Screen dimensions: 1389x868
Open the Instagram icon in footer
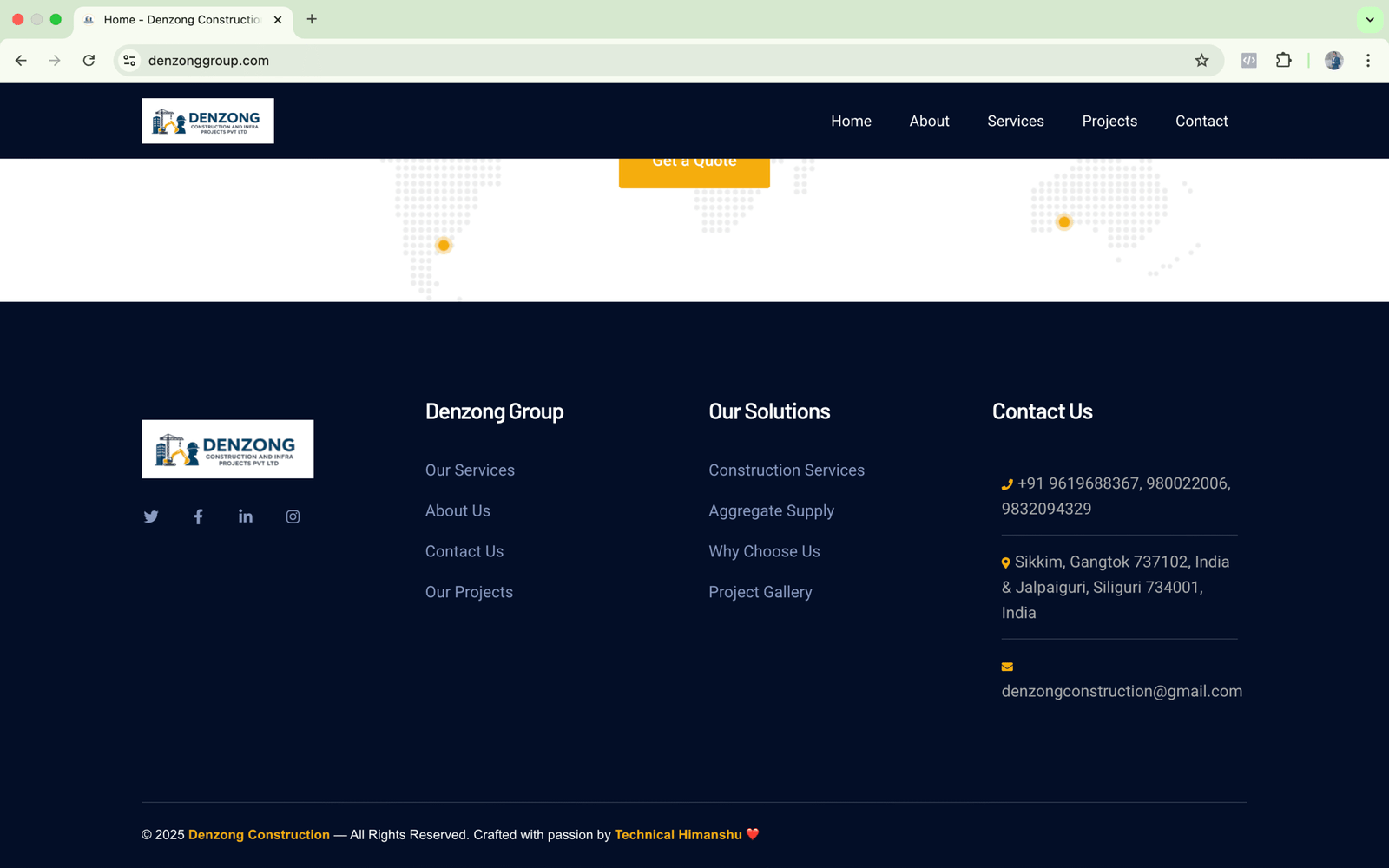(x=293, y=516)
